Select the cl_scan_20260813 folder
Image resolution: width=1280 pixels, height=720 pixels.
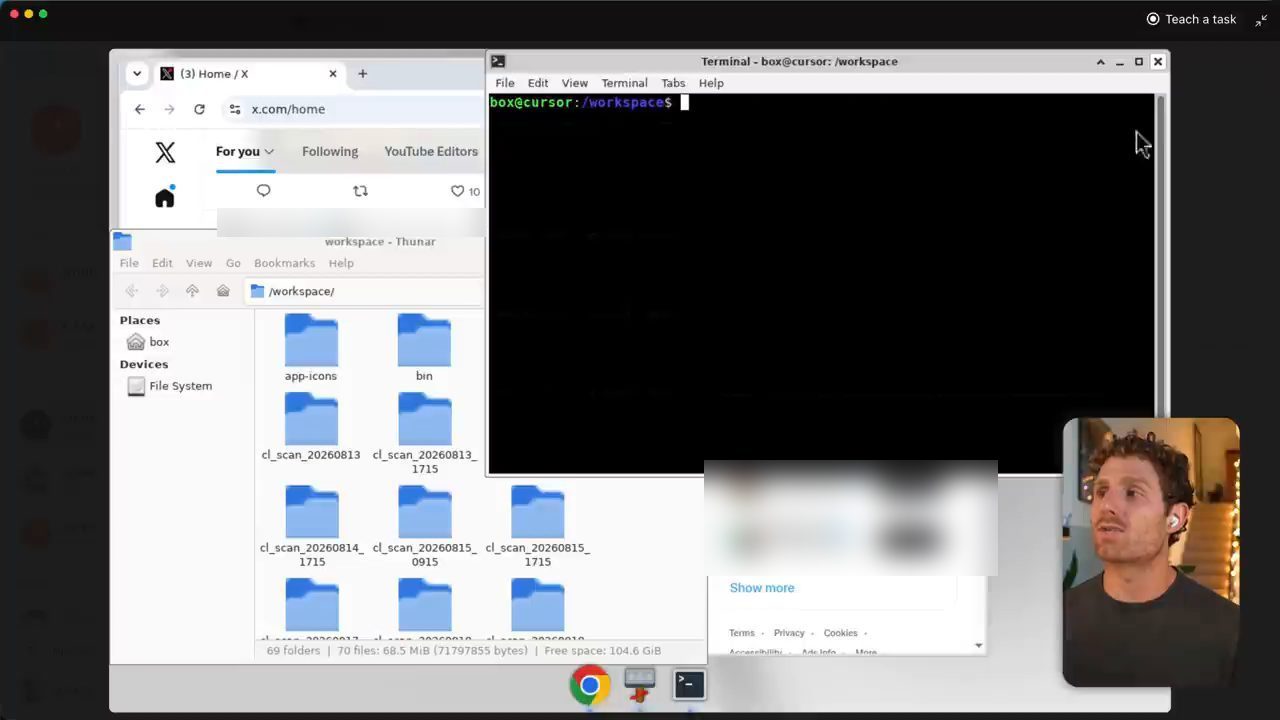pos(311,427)
